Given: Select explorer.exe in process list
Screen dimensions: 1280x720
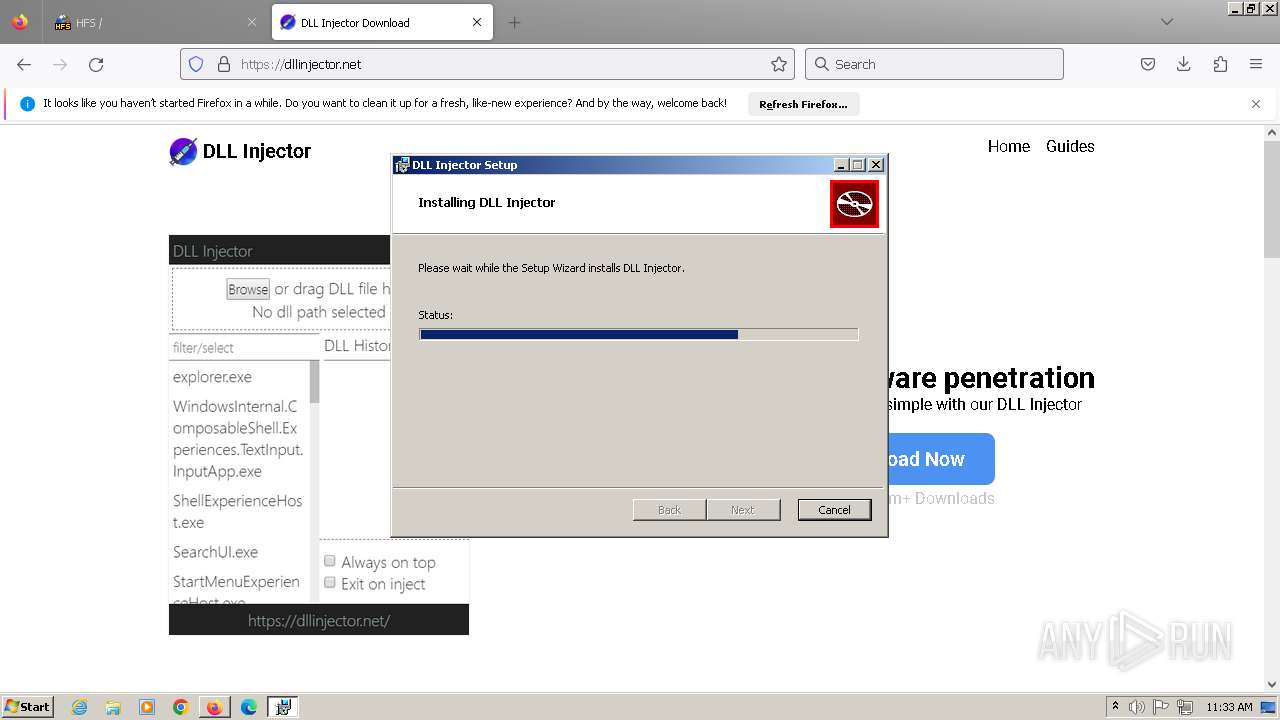Looking at the screenshot, I should coord(212,377).
